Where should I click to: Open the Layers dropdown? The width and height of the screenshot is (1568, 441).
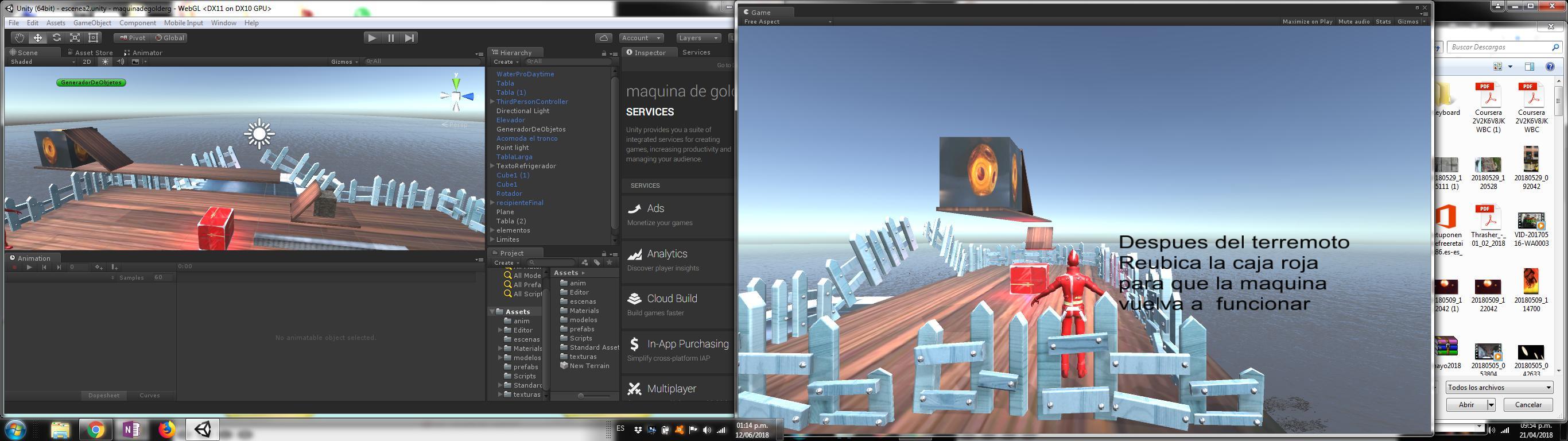(697, 38)
